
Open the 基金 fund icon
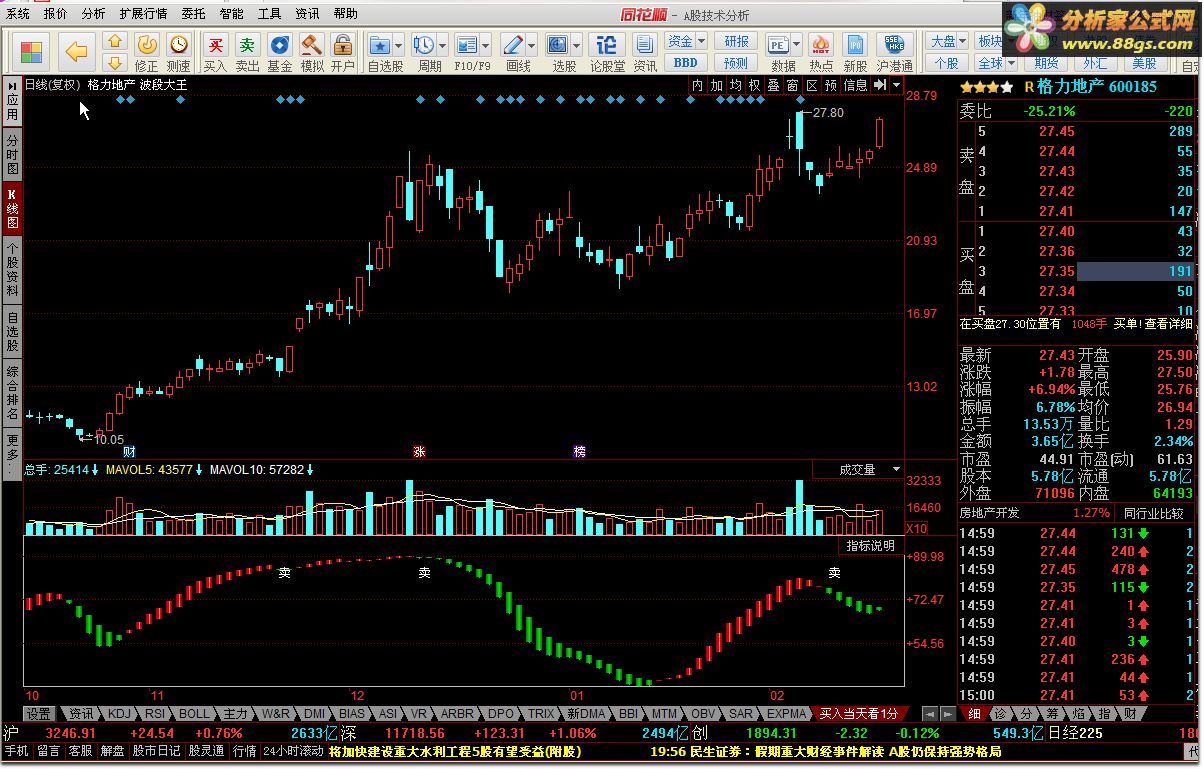pyautogui.click(x=279, y=53)
